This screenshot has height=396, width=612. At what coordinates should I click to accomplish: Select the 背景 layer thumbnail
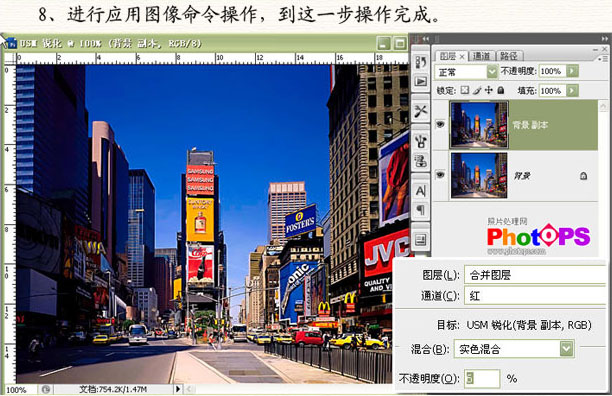(x=479, y=175)
